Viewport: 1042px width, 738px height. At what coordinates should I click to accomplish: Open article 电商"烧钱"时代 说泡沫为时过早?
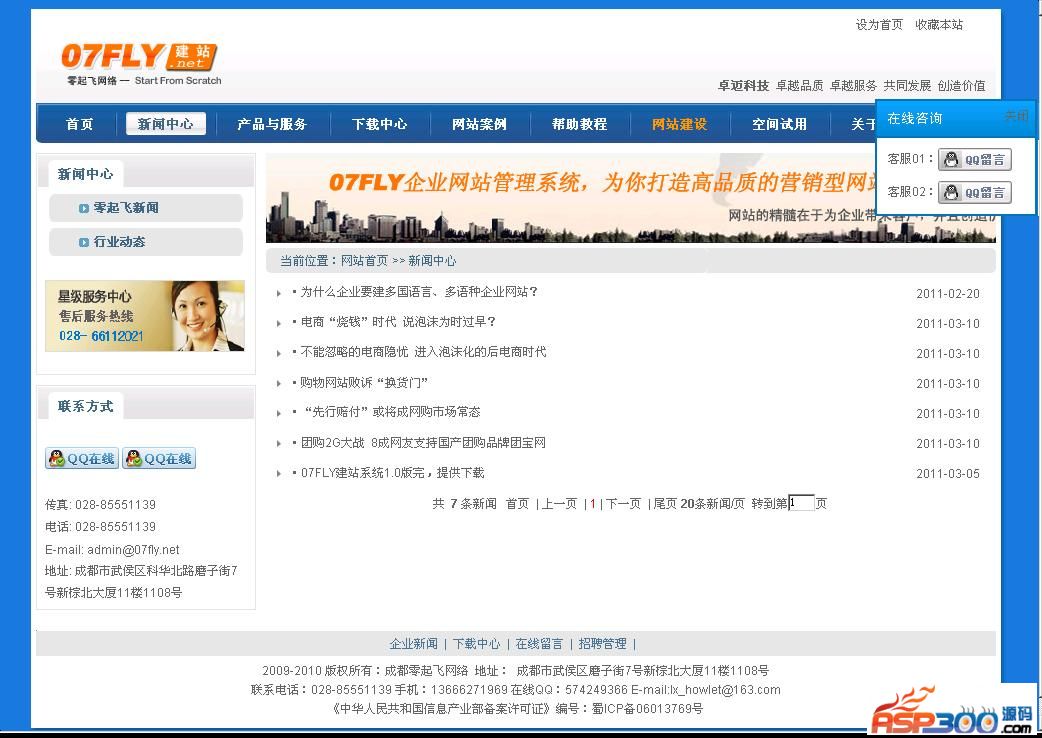(x=398, y=322)
